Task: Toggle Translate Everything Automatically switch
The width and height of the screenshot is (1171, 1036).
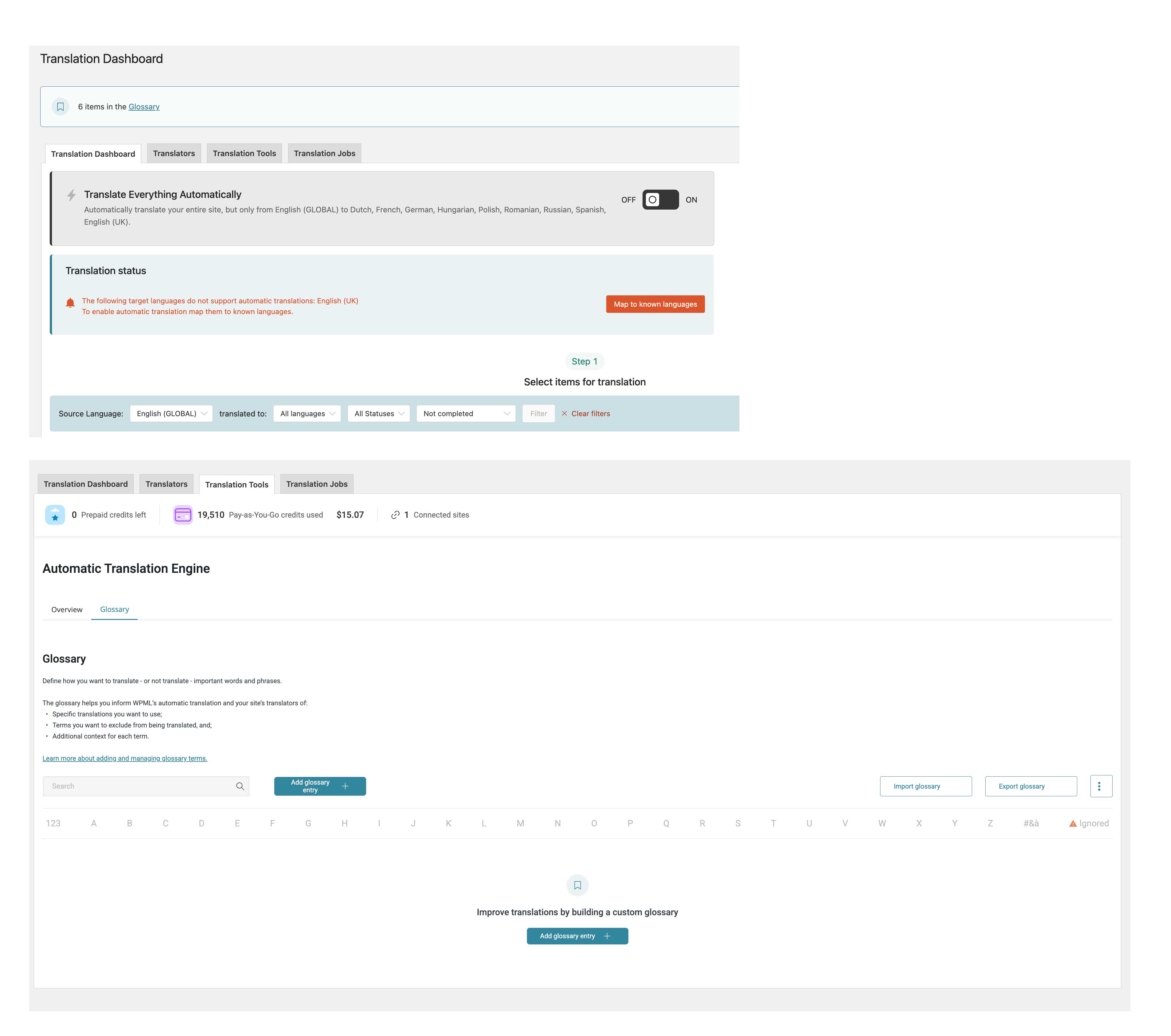Action: [661, 200]
